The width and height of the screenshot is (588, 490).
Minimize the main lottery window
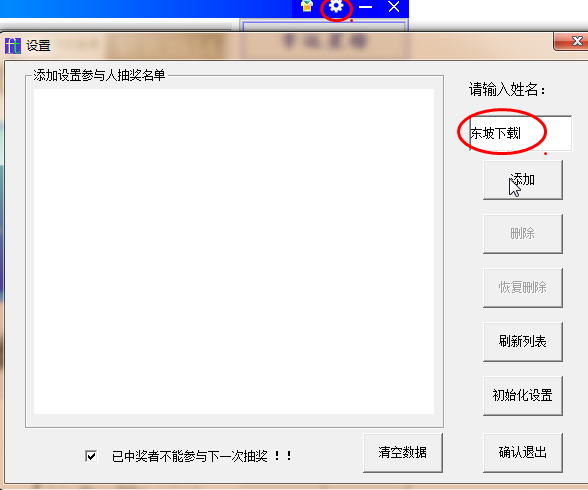[365, 7]
